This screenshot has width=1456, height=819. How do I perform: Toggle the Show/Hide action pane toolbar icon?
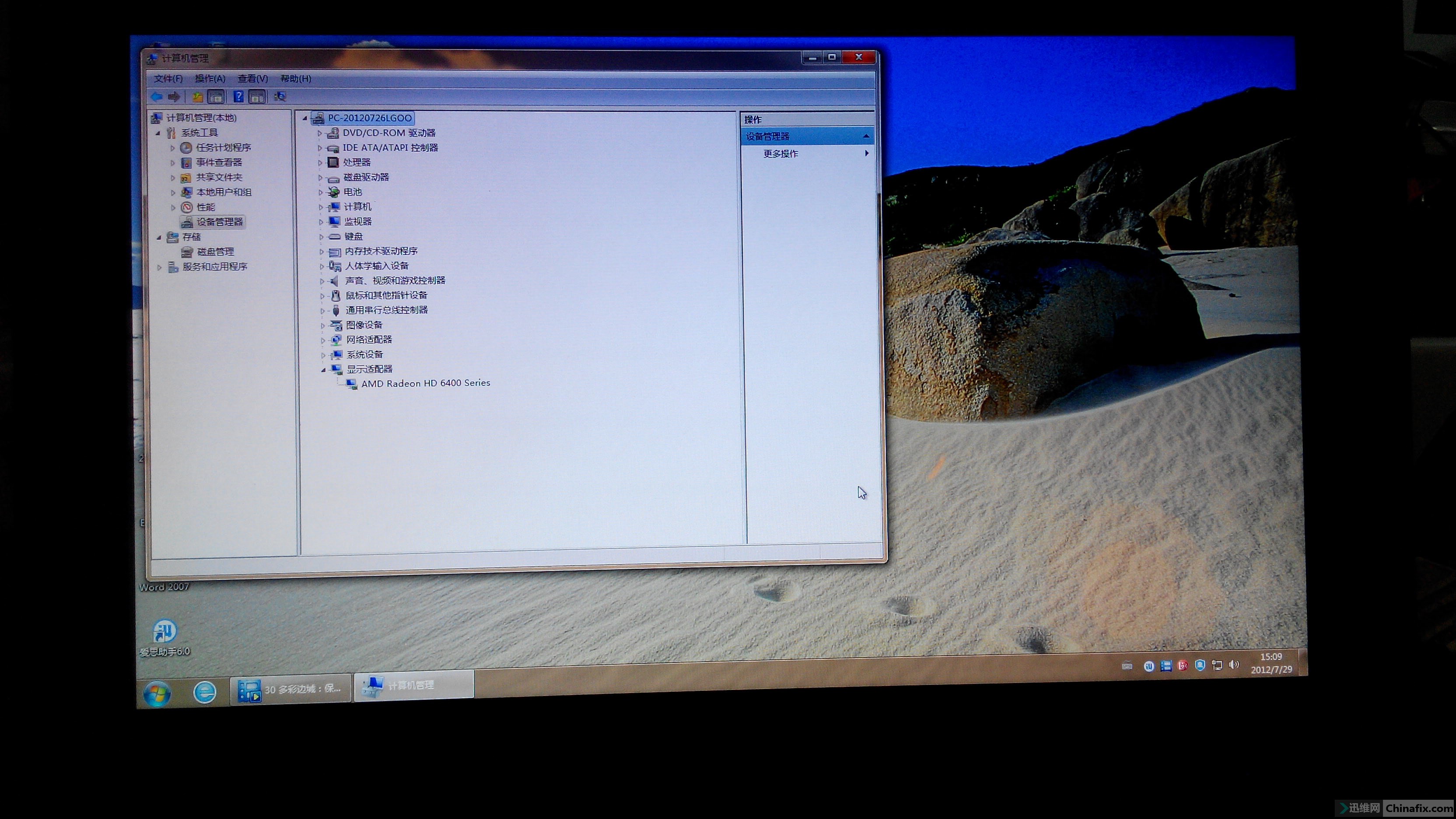pos(257,97)
